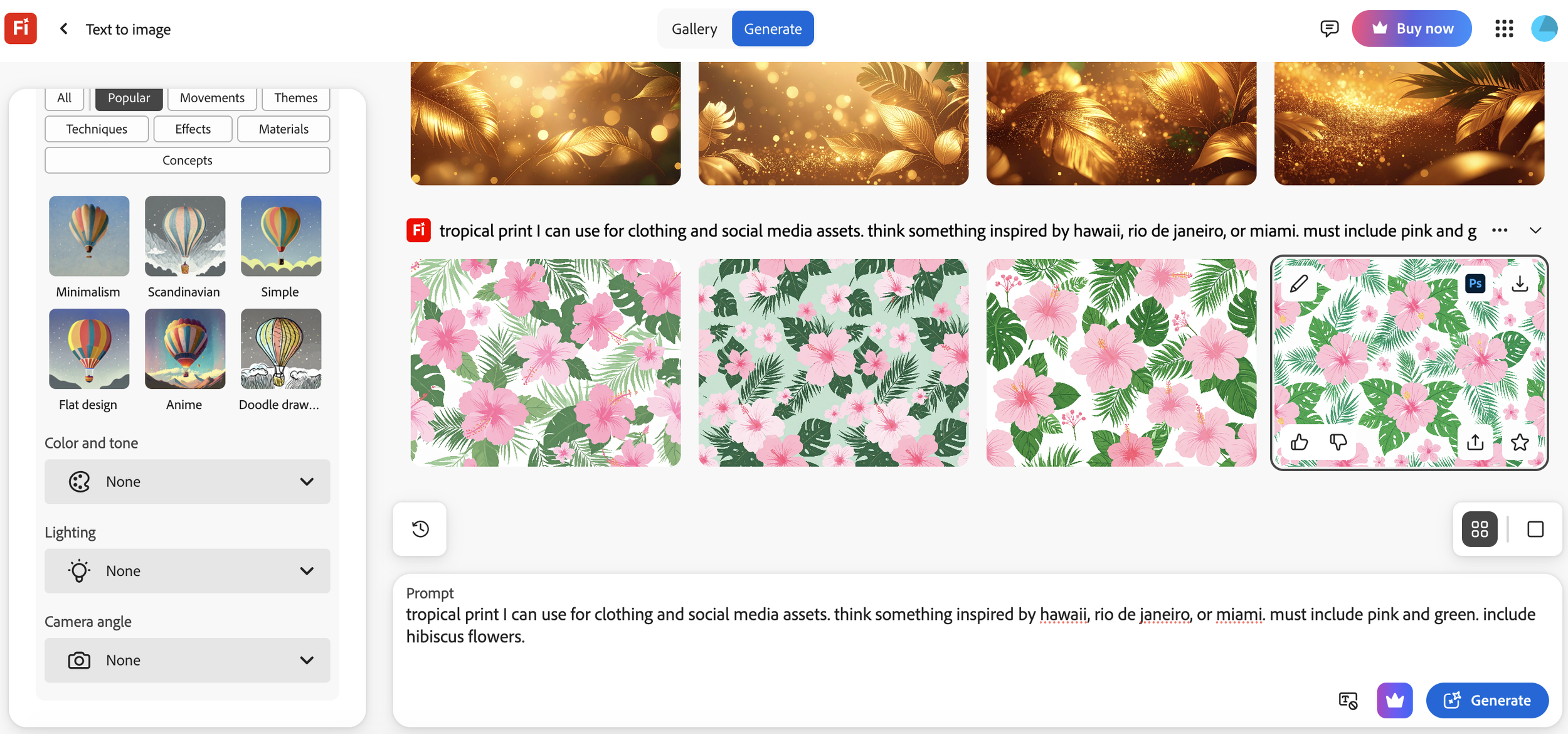This screenshot has width=1568, height=734.
Task: Click the blue Generate button in prompt box
Action: pos(1487,700)
